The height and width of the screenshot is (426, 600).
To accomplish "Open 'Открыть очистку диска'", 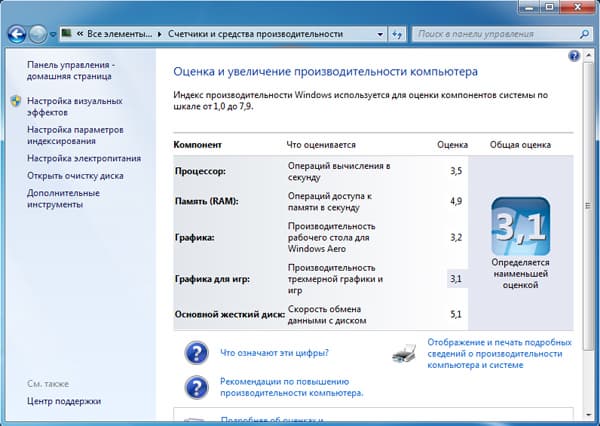I will 75,176.
